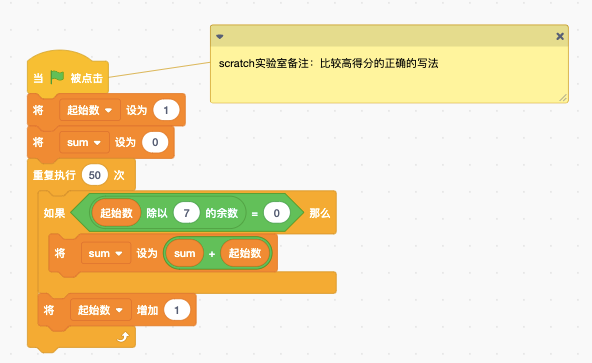Close the yellow comment note
Viewport: 592px width, 363px height.
[560, 36]
